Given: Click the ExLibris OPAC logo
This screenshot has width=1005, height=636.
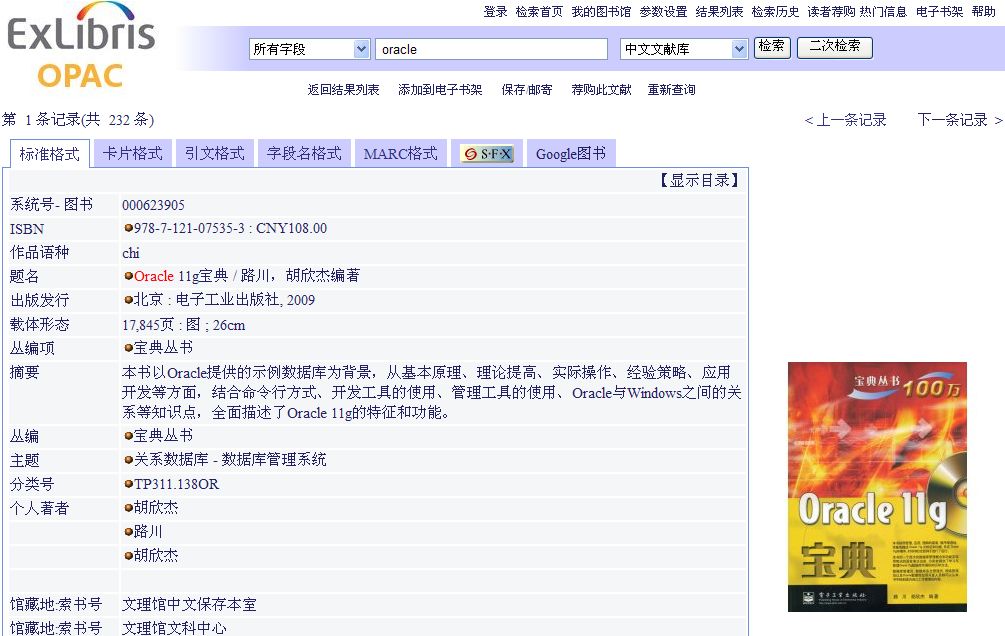Looking at the screenshot, I should coord(81,46).
